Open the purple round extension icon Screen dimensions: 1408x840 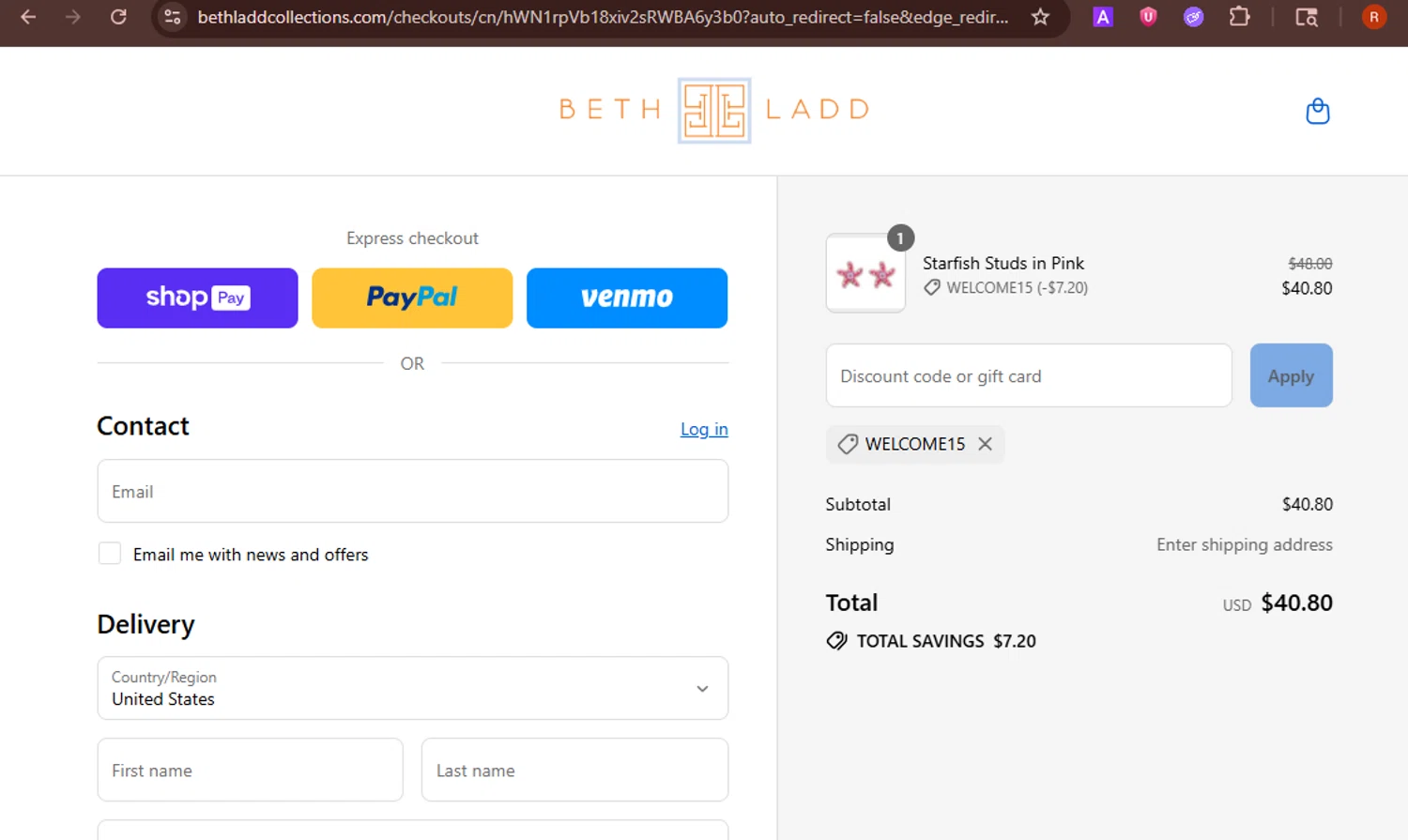[1193, 17]
